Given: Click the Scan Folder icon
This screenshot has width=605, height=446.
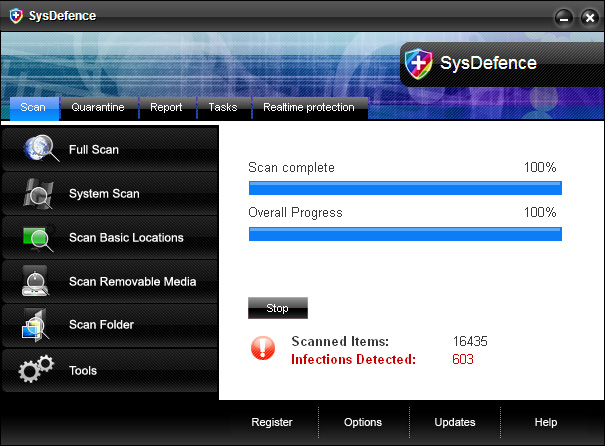Looking at the screenshot, I should pos(35,325).
